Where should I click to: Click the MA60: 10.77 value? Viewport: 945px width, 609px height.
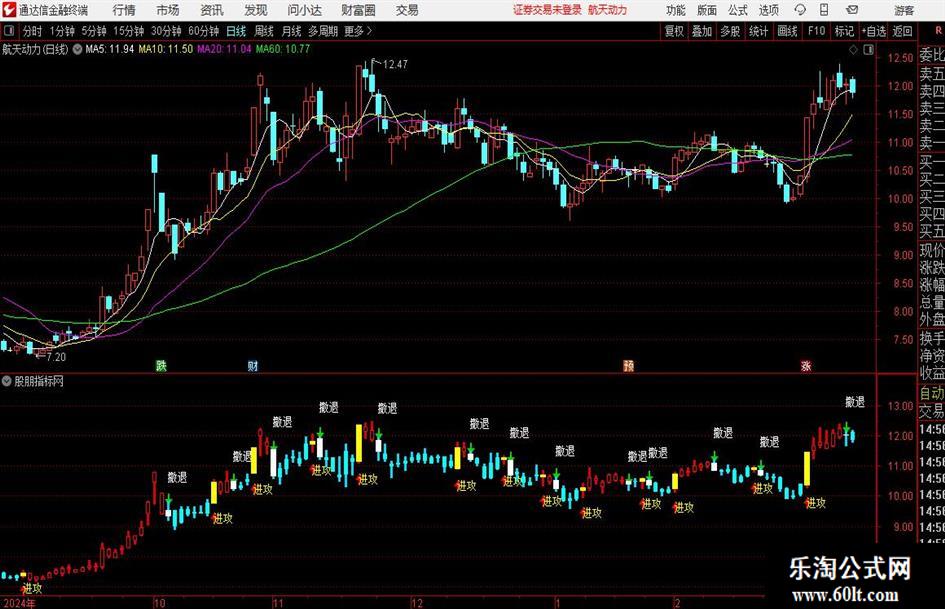[283, 49]
